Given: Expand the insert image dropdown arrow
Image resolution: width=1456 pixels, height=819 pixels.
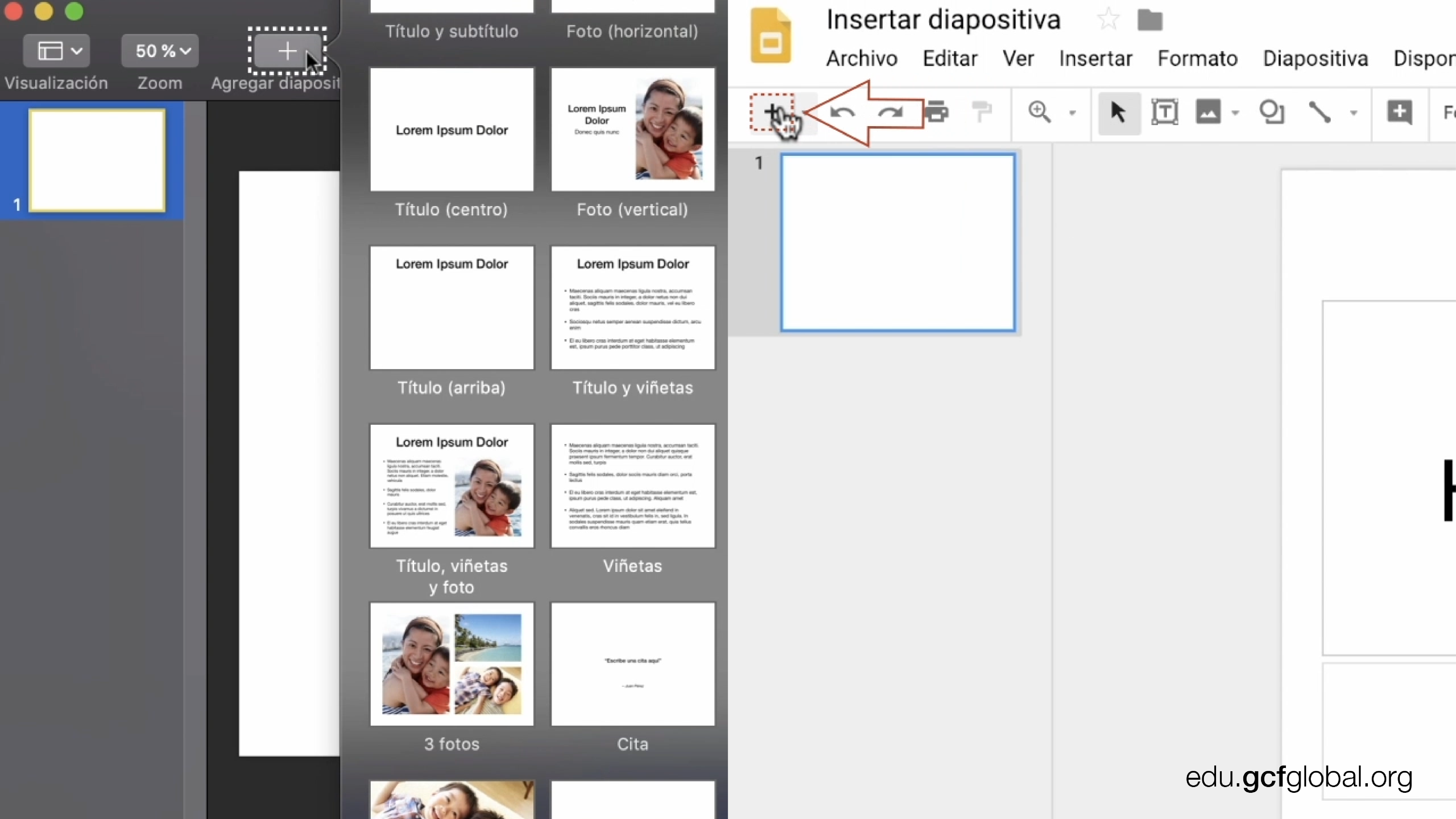Looking at the screenshot, I should click(x=1235, y=113).
